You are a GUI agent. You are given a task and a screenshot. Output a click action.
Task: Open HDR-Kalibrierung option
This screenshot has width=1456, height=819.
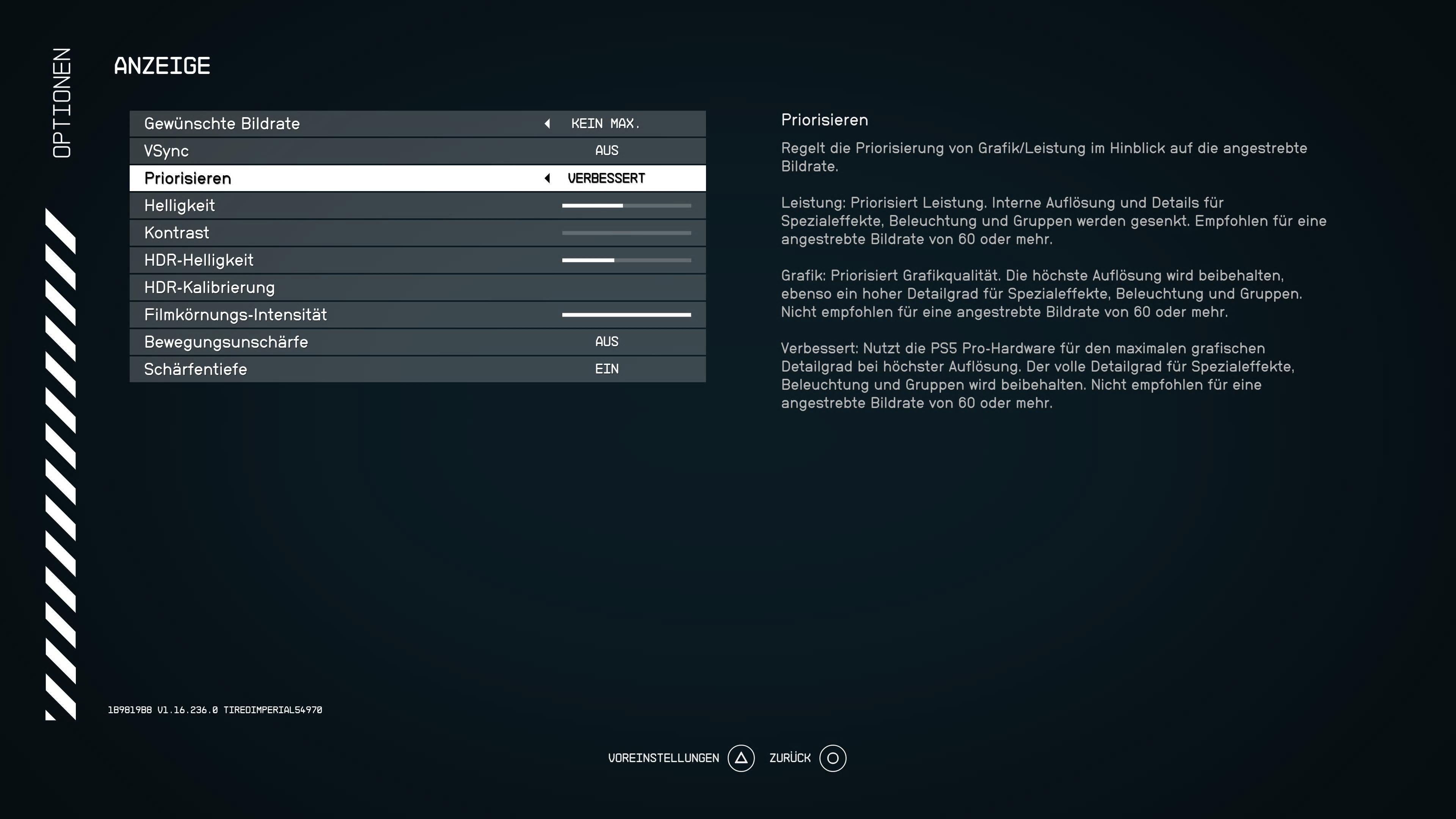(x=209, y=287)
